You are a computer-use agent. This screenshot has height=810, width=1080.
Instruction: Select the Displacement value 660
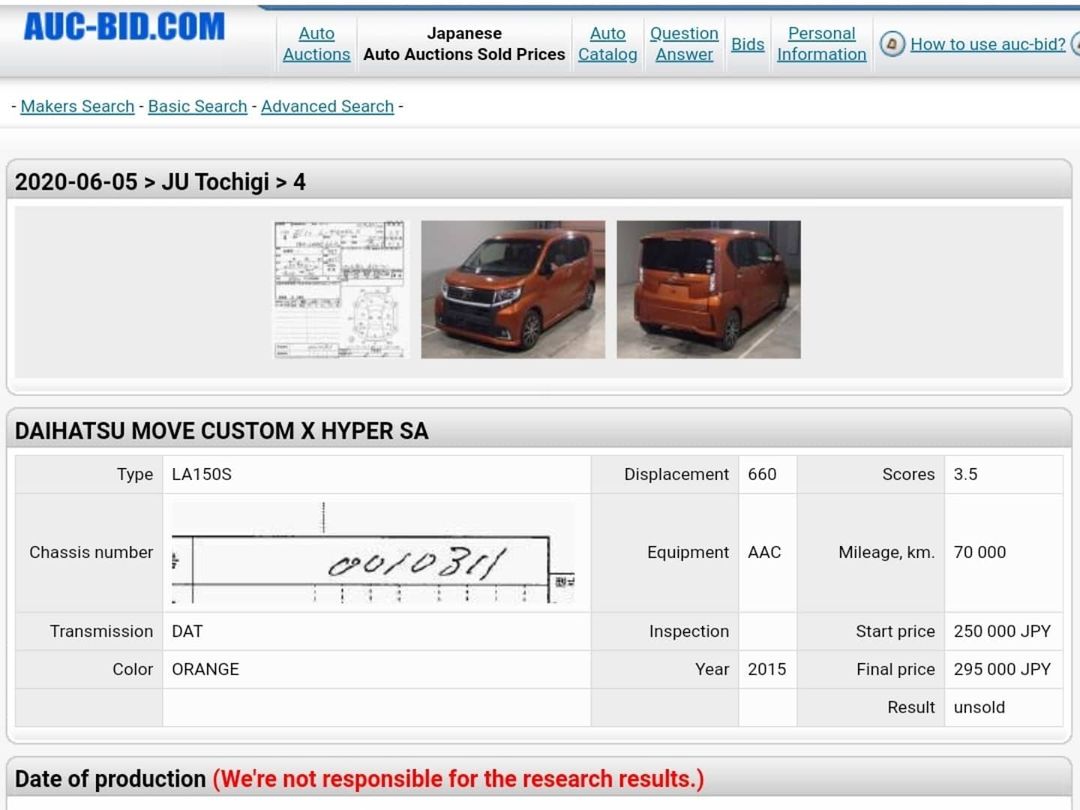coord(762,475)
